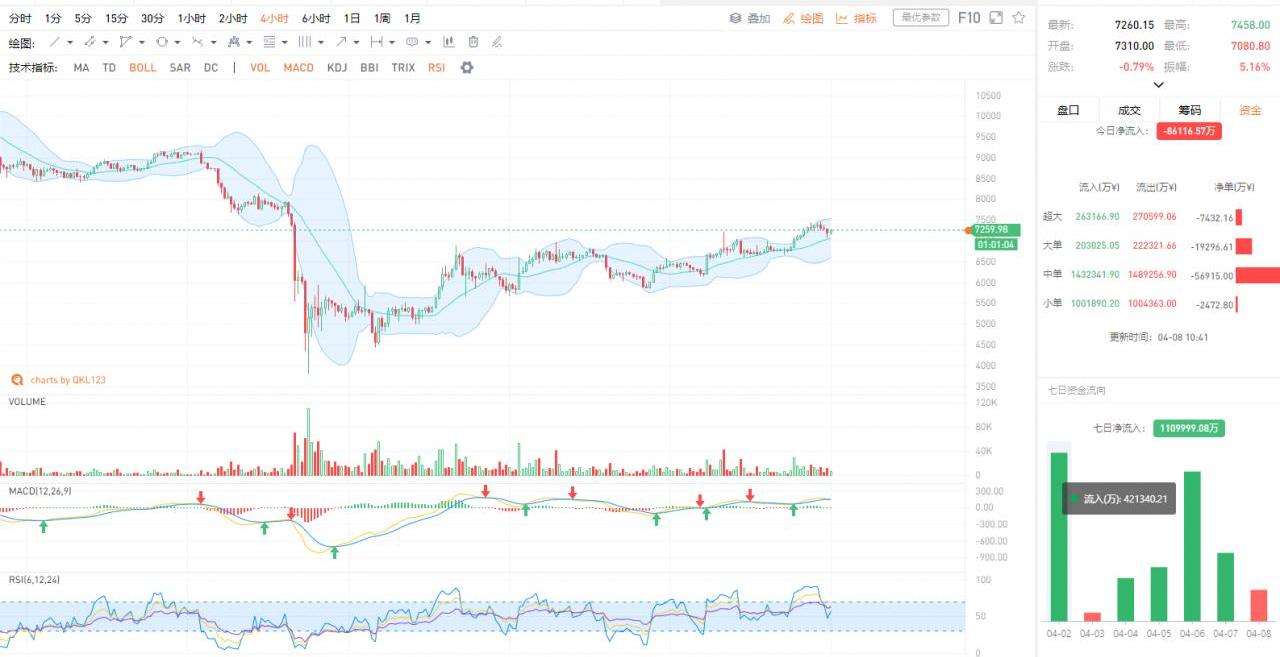Open dropdown arrow beside the line tool
The height and width of the screenshot is (657, 1280).
[x=71, y=42]
